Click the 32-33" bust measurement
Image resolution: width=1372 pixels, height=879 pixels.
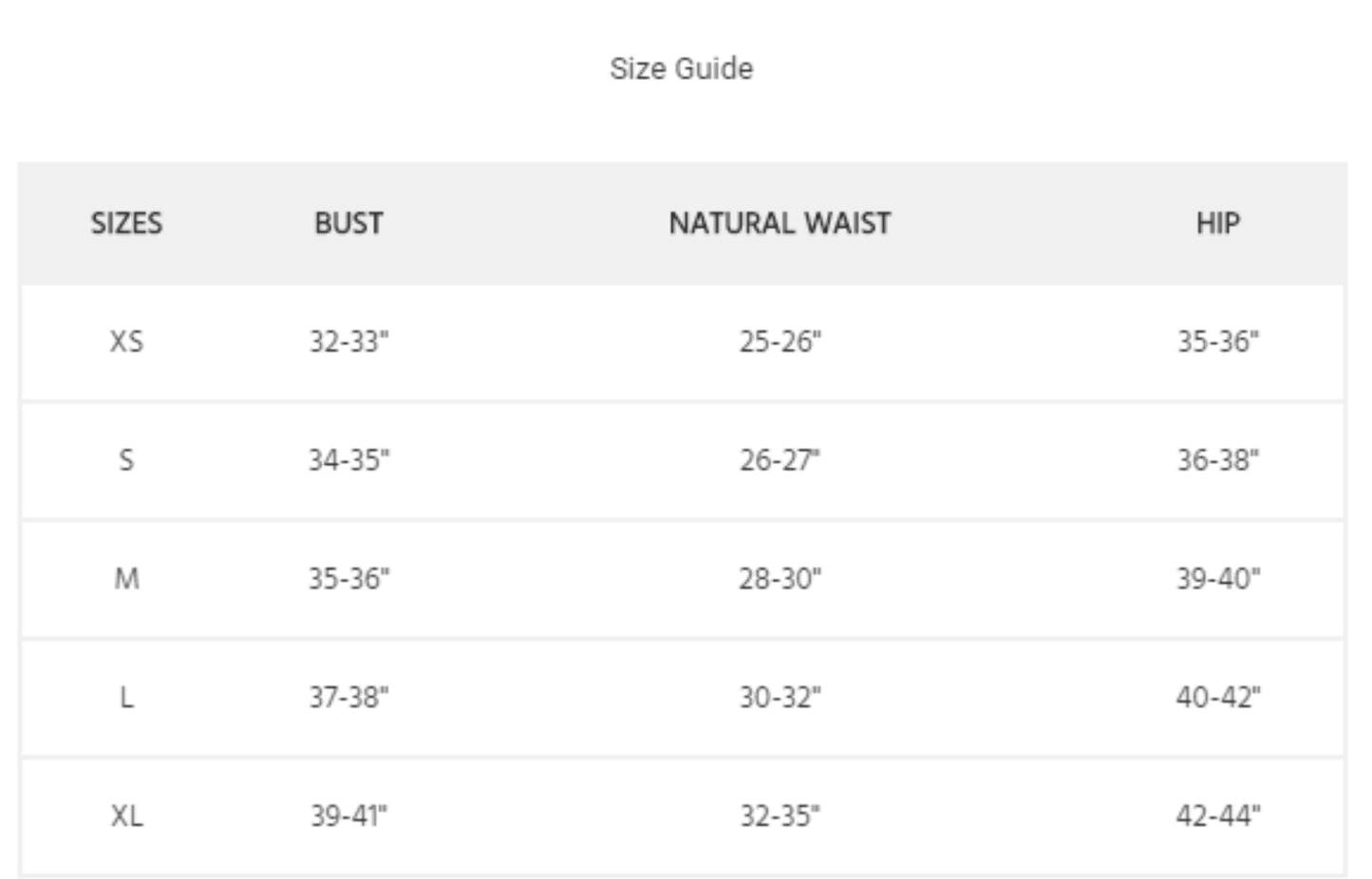pos(348,341)
